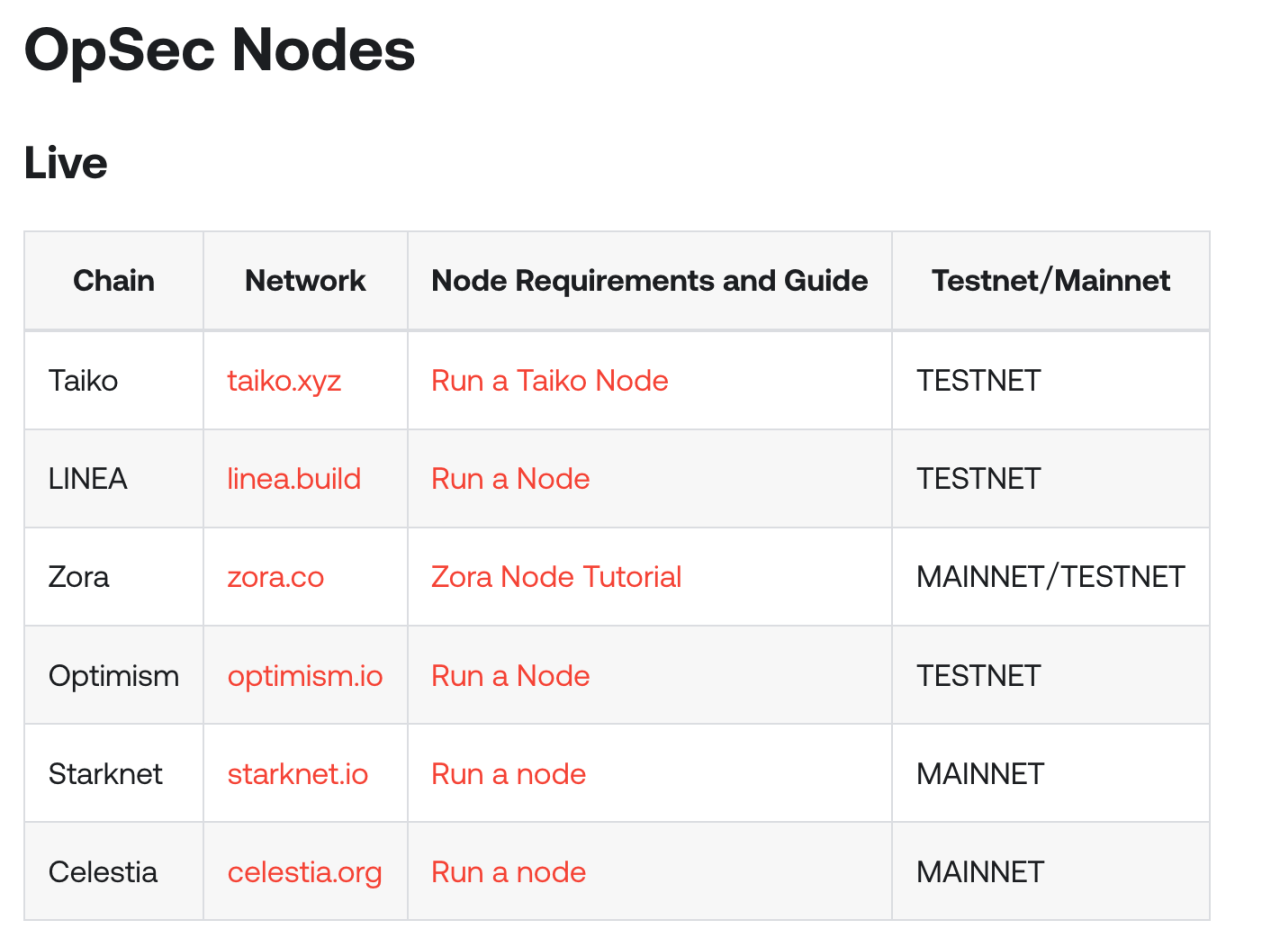Image resolution: width=1271 pixels, height=938 pixels.
Task: Click the Network column header
Action: 305,281
